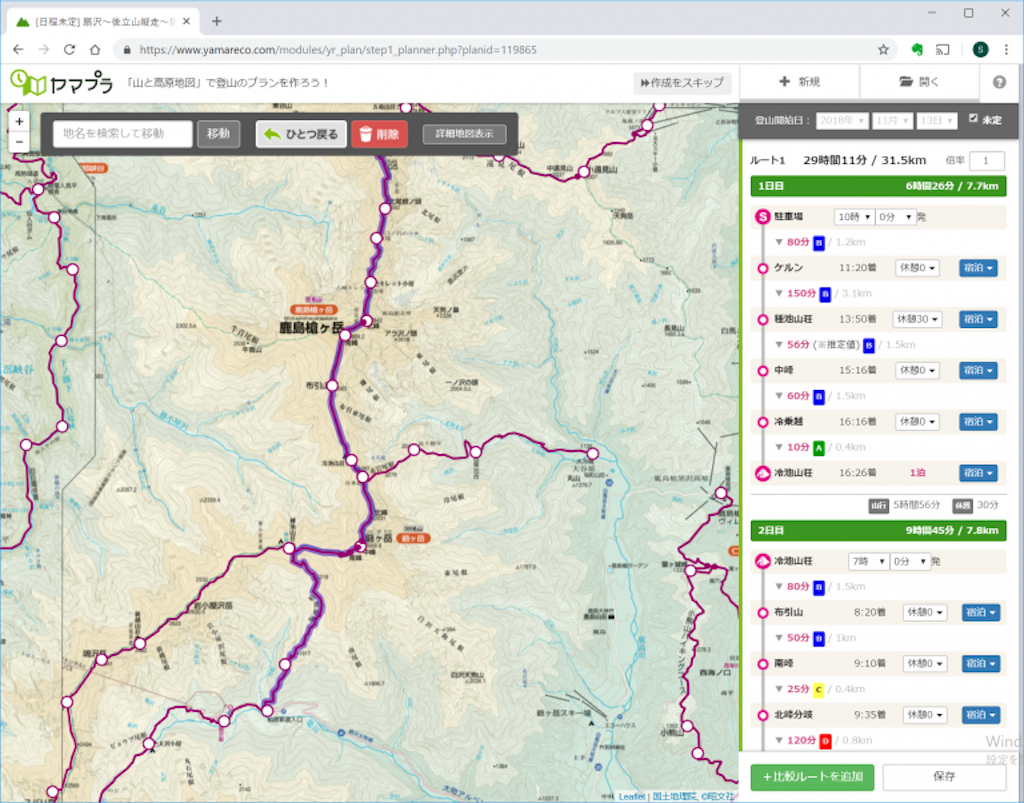Screen dimensions: 1024x803
Task: Open the Chrome three-dot menu
Action: point(1006,50)
